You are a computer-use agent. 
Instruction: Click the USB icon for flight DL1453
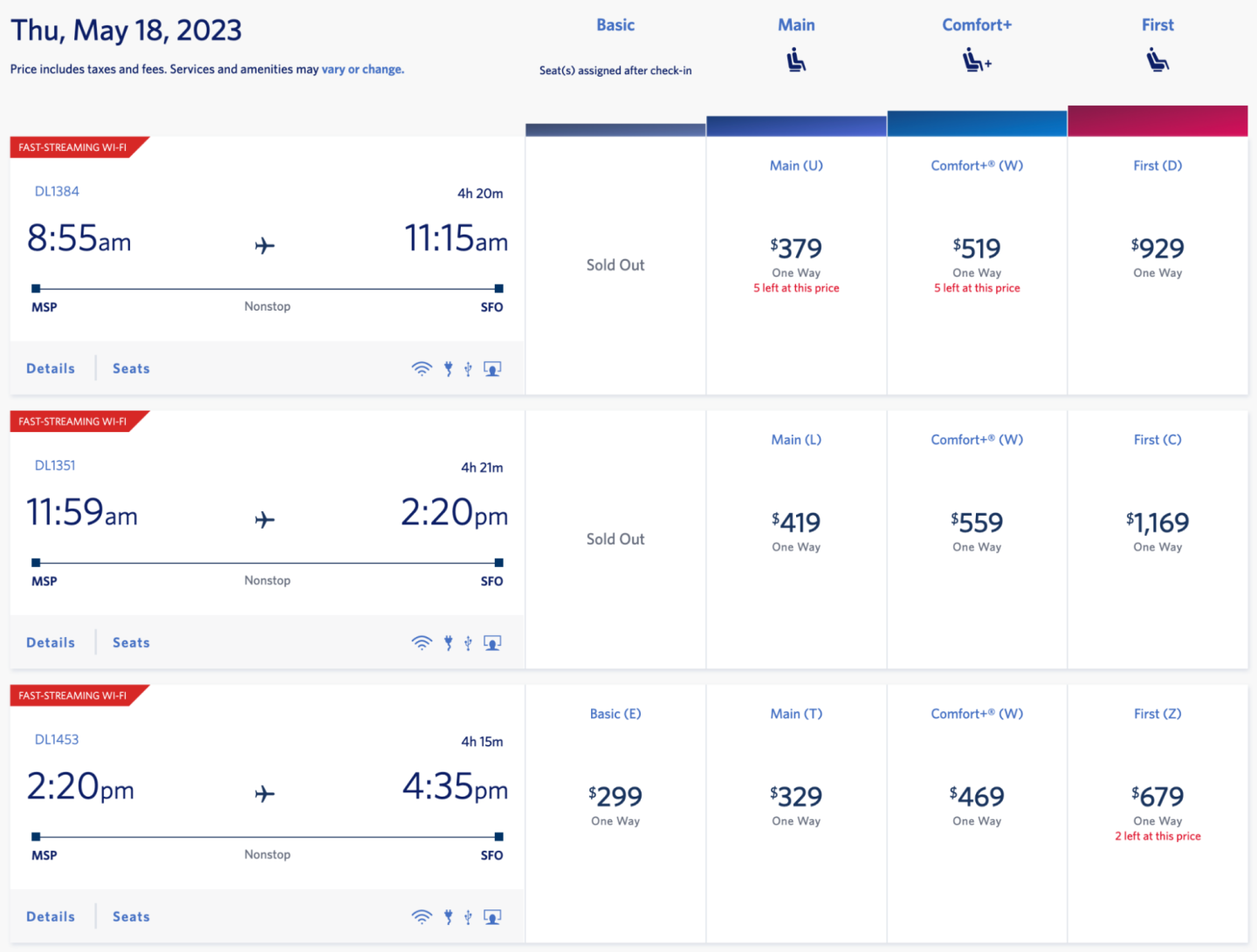(x=469, y=917)
